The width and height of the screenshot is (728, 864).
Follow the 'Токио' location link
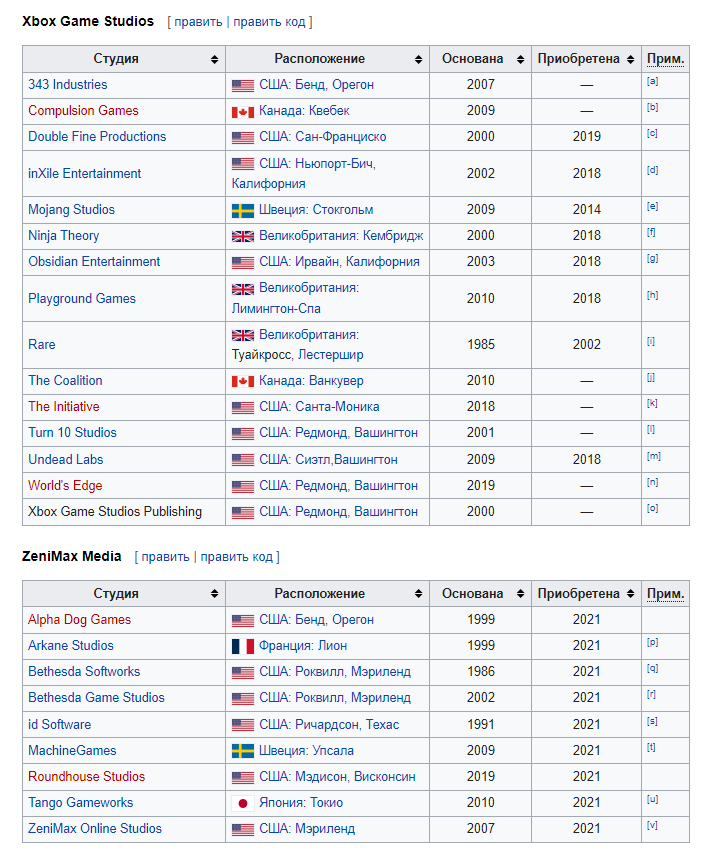click(x=326, y=803)
